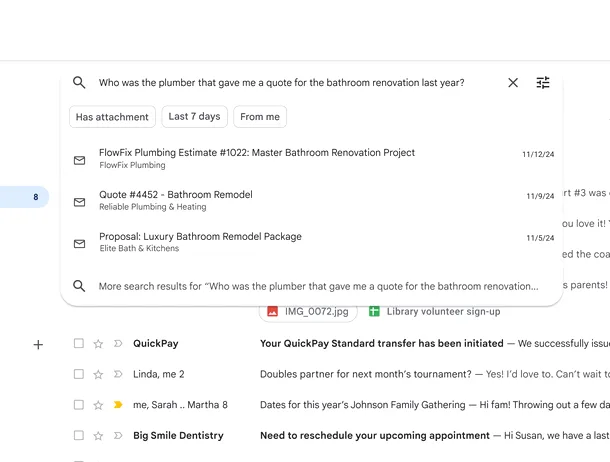
Task: Open IMG_0072.jpg attachment chip
Action: click(x=308, y=312)
